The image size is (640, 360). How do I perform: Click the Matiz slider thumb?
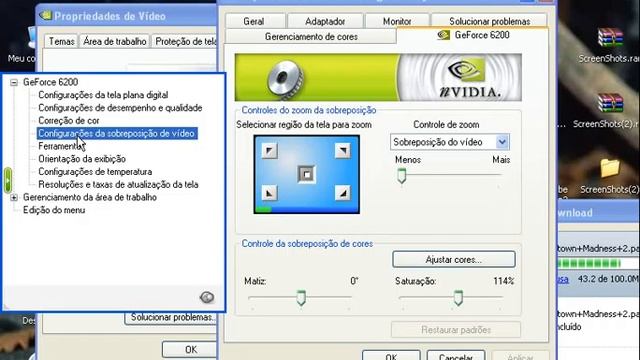pyautogui.click(x=301, y=298)
